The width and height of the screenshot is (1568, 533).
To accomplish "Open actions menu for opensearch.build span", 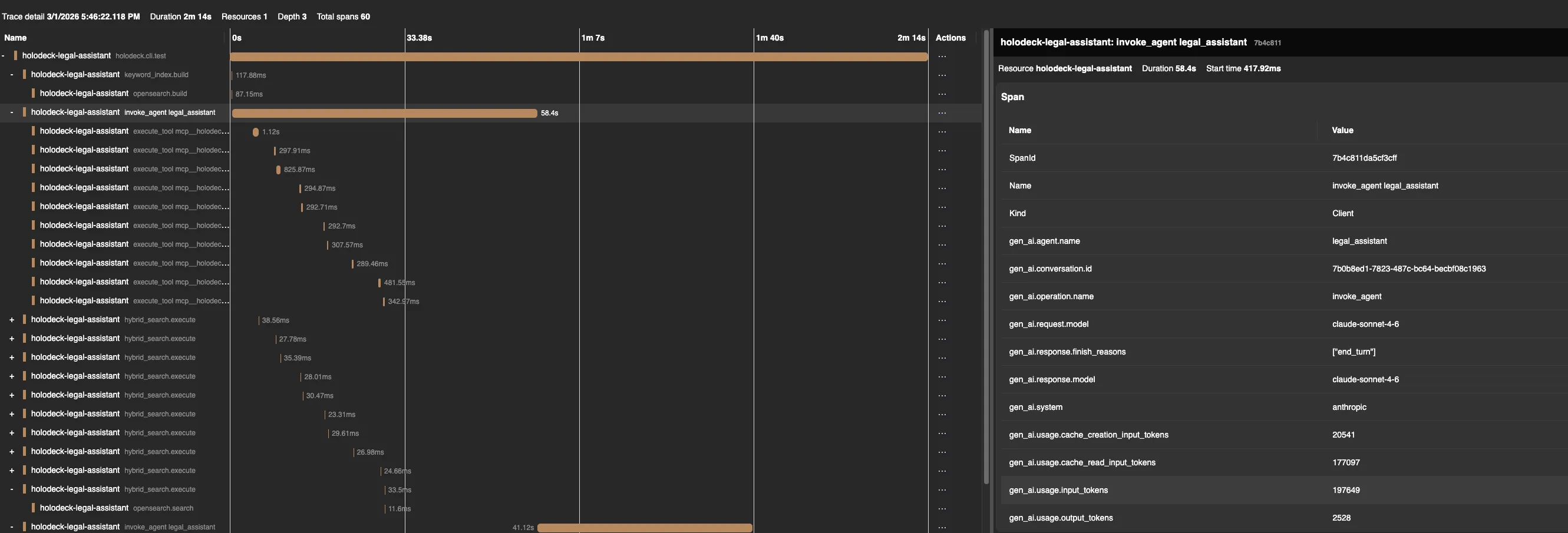I will coord(942,93).
